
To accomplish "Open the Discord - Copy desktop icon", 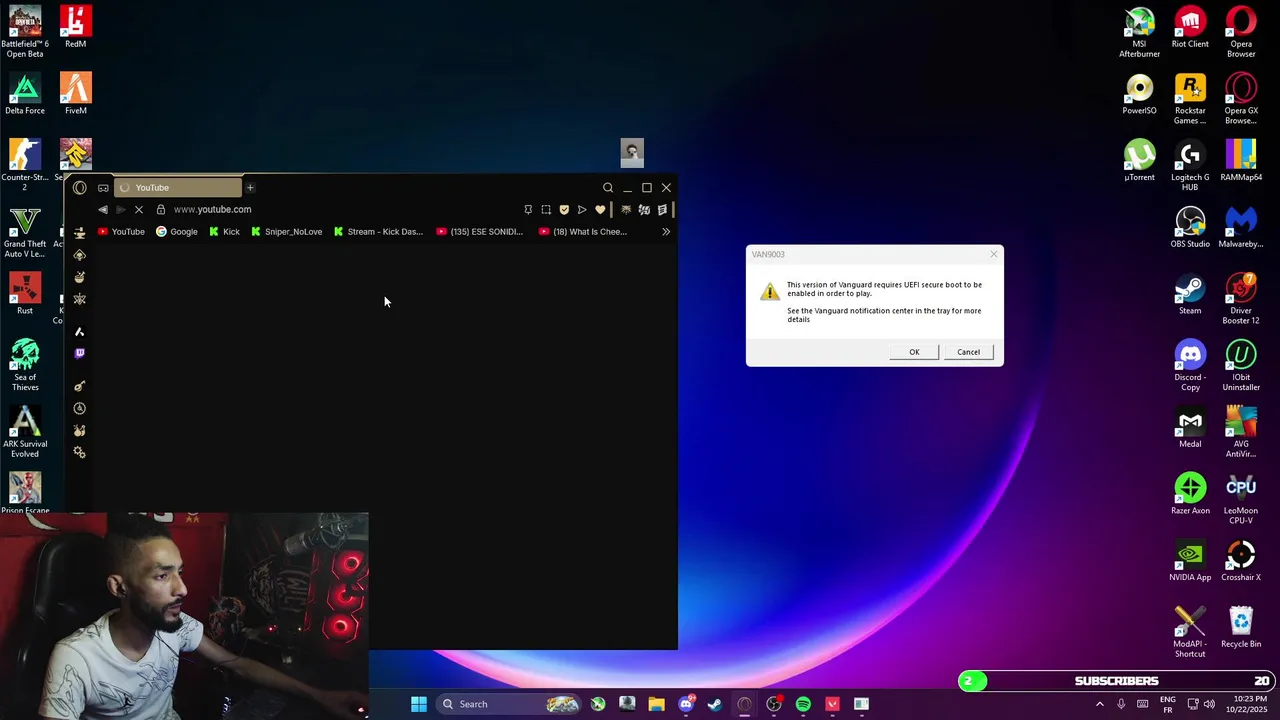I will pyautogui.click(x=1190, y=366).
